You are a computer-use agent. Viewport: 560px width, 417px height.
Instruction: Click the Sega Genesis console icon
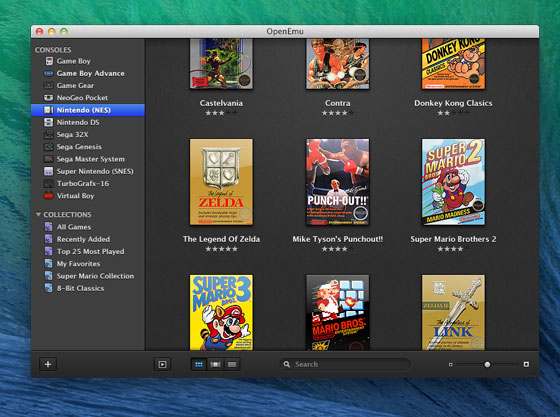coord(49,147)
